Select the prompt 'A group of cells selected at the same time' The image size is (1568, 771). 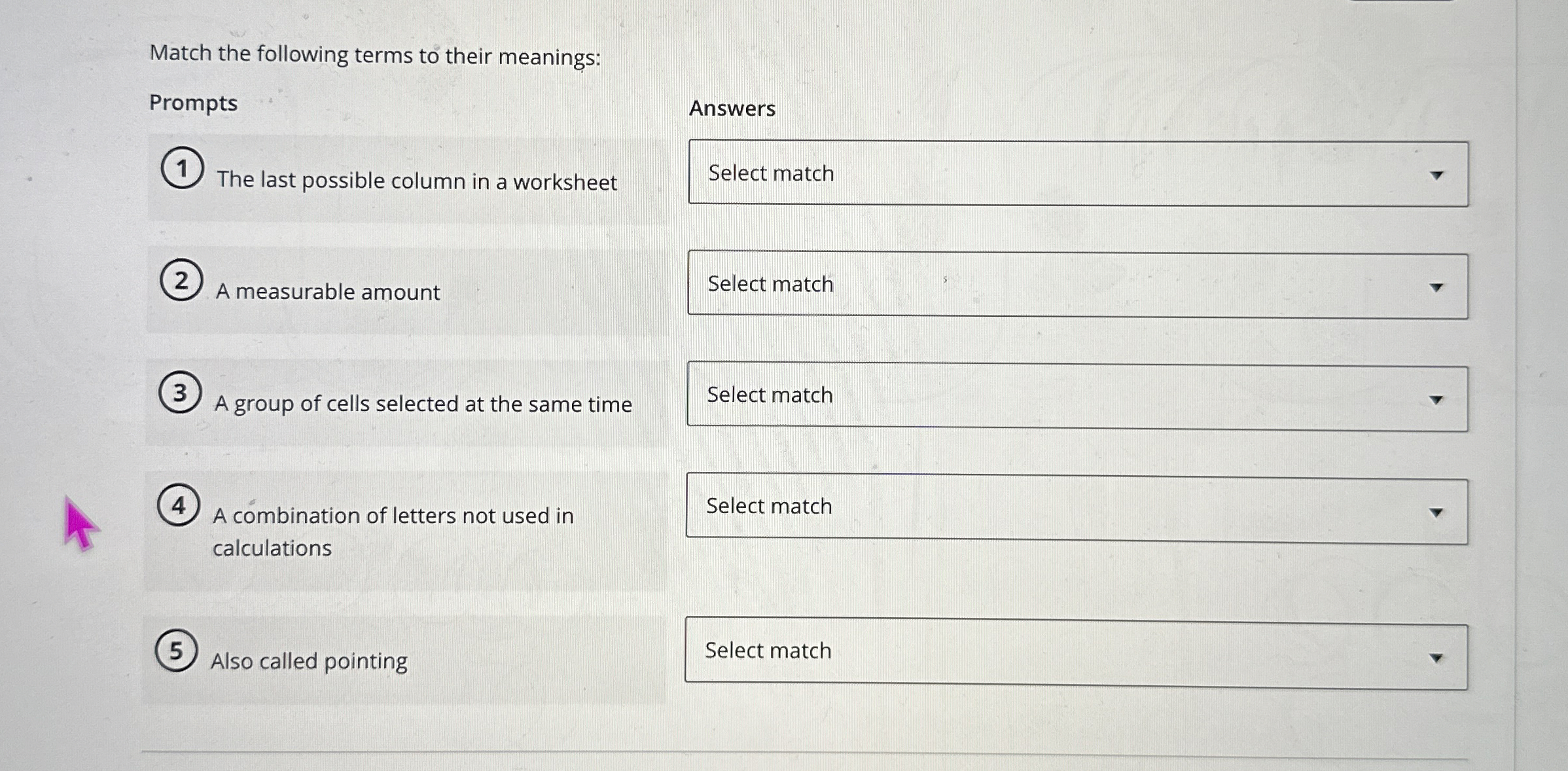[423, 404]
